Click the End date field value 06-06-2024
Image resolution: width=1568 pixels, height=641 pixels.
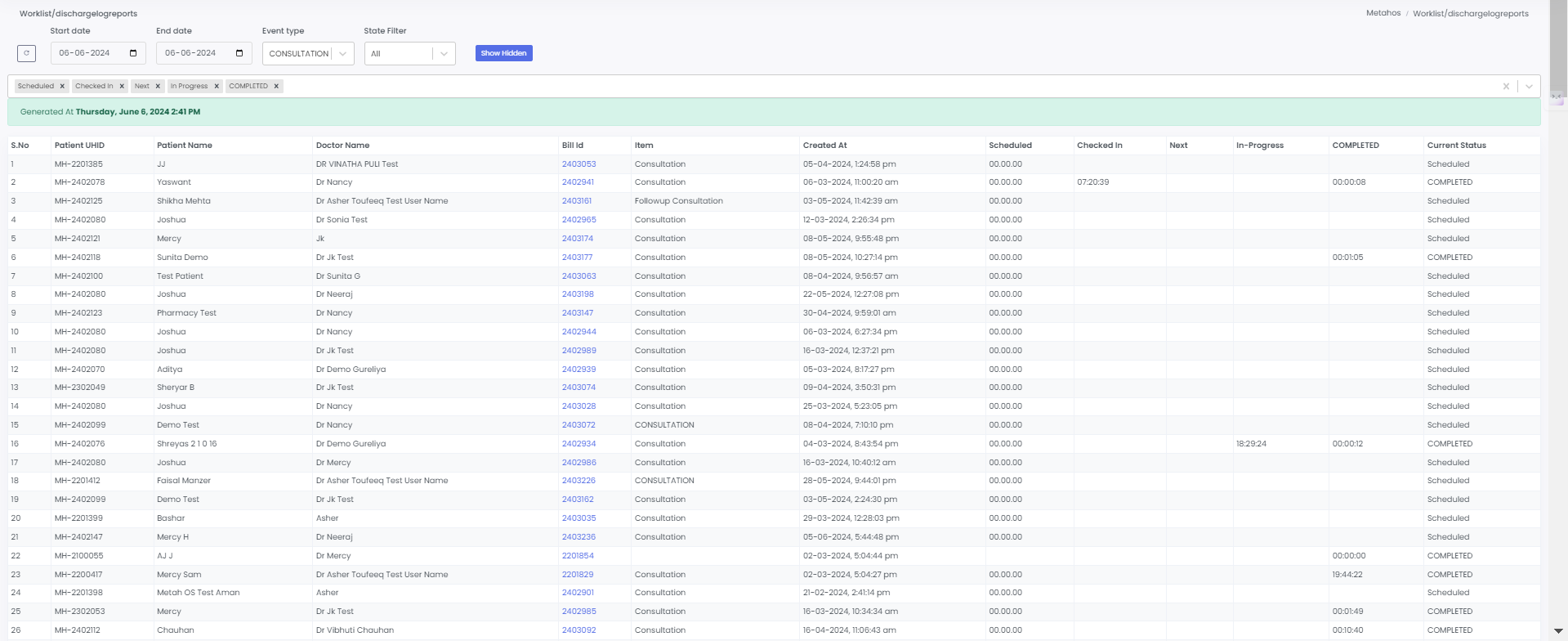190,53
